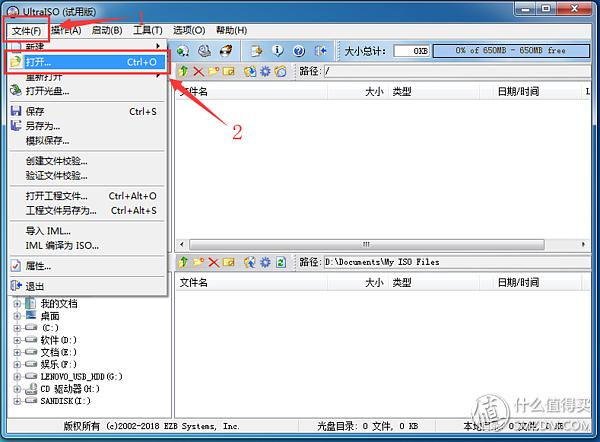This screenshot has height=442, width=600.
Task: Click rename icon in image pane toolbar
Action: [x=228, y=71]
